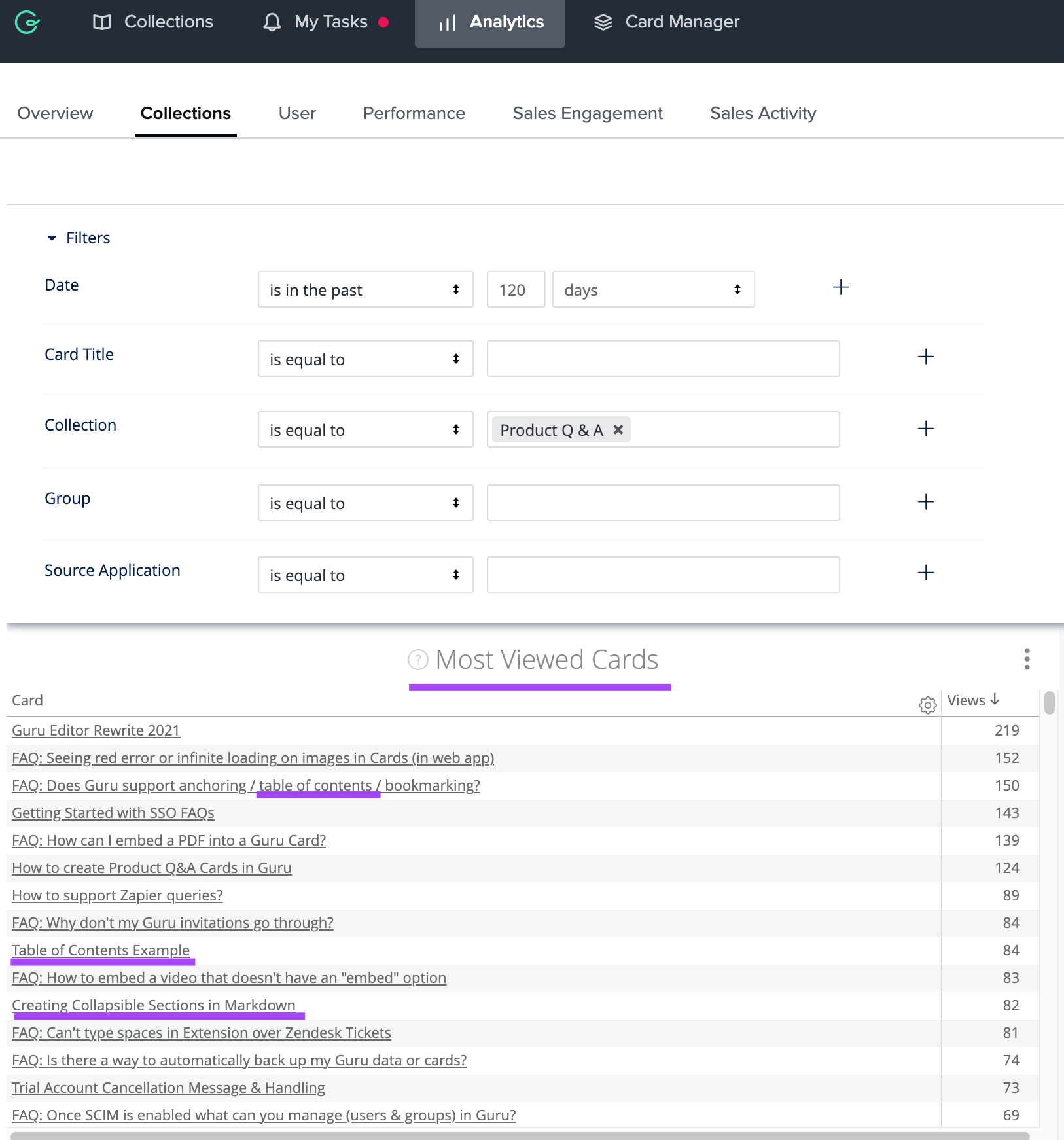Switch to the Sales Activity tab
Viewport: 1064px width, 1140px height.
click(763, 113)
